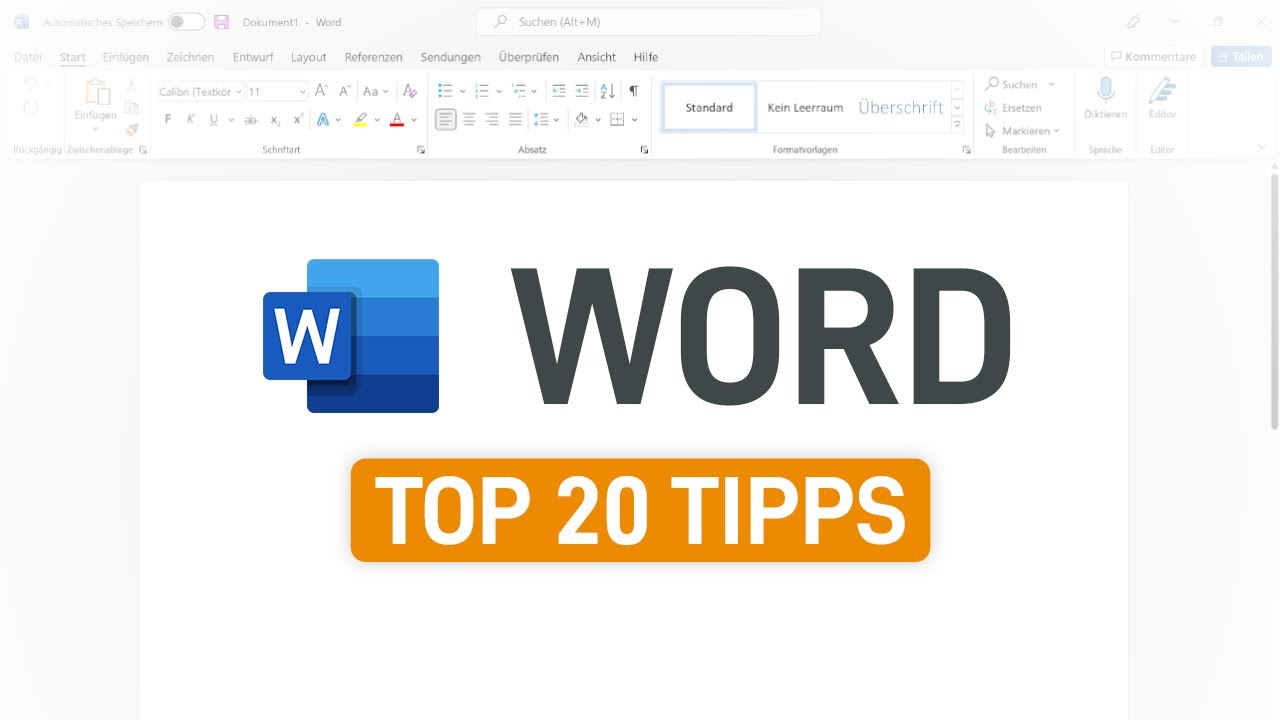Save document with the disk icon
The width and height of the screenshot is (1280, 720).
pos(222,22)
